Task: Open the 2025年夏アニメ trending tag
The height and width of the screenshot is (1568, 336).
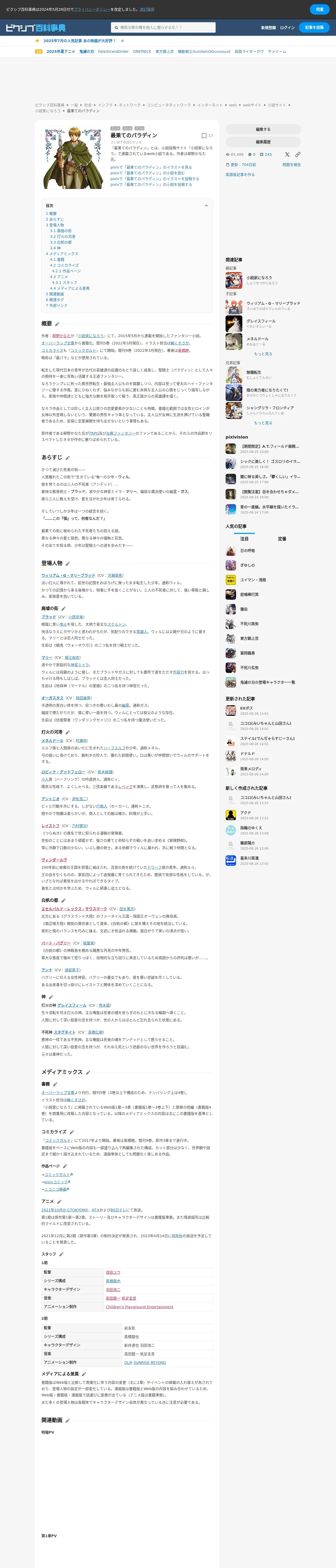Action: (x=61, y=52)
